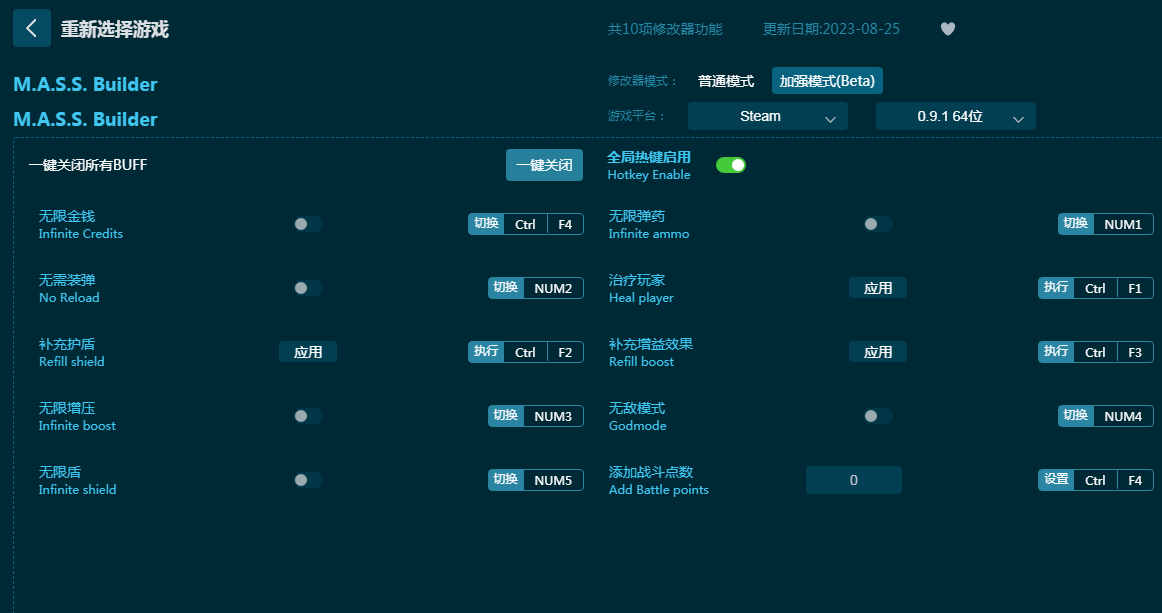This screenshot has width=1162, height=613.
Task: Click the back arrow icon
Action: [x=31, y=28]
